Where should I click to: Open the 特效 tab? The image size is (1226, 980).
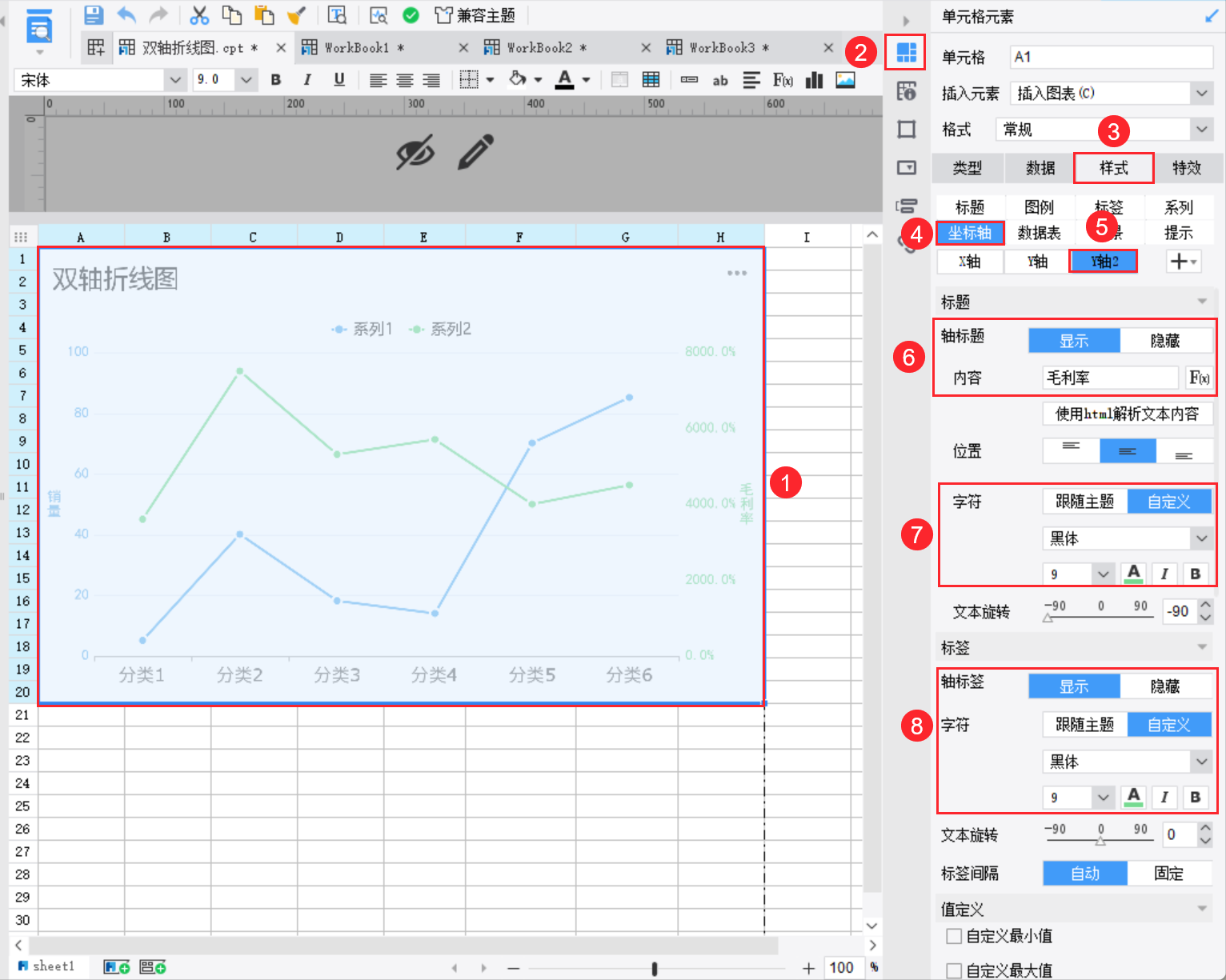click(1187, 168)
